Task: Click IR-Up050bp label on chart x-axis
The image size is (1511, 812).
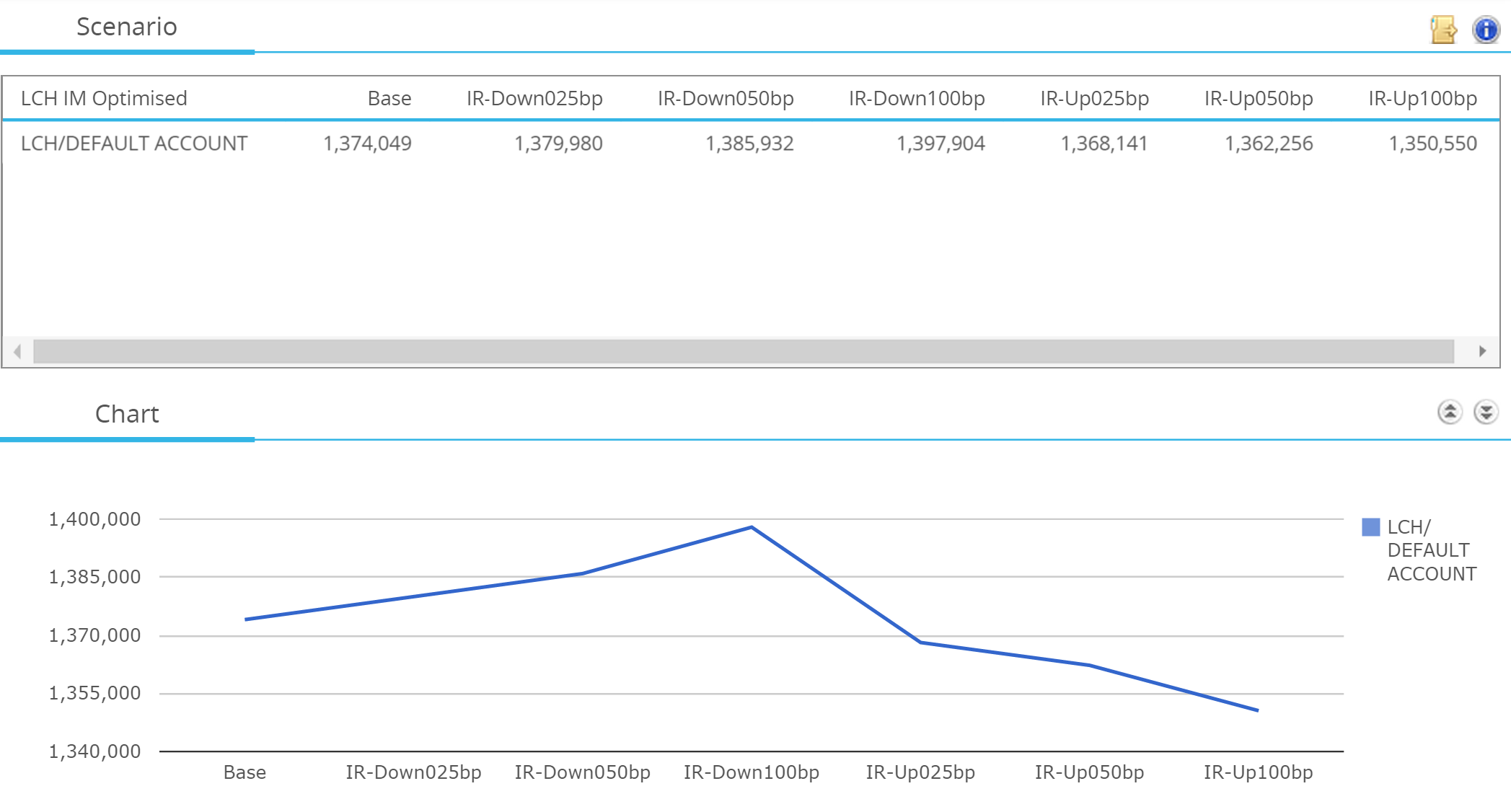Action: point(1089,772)
